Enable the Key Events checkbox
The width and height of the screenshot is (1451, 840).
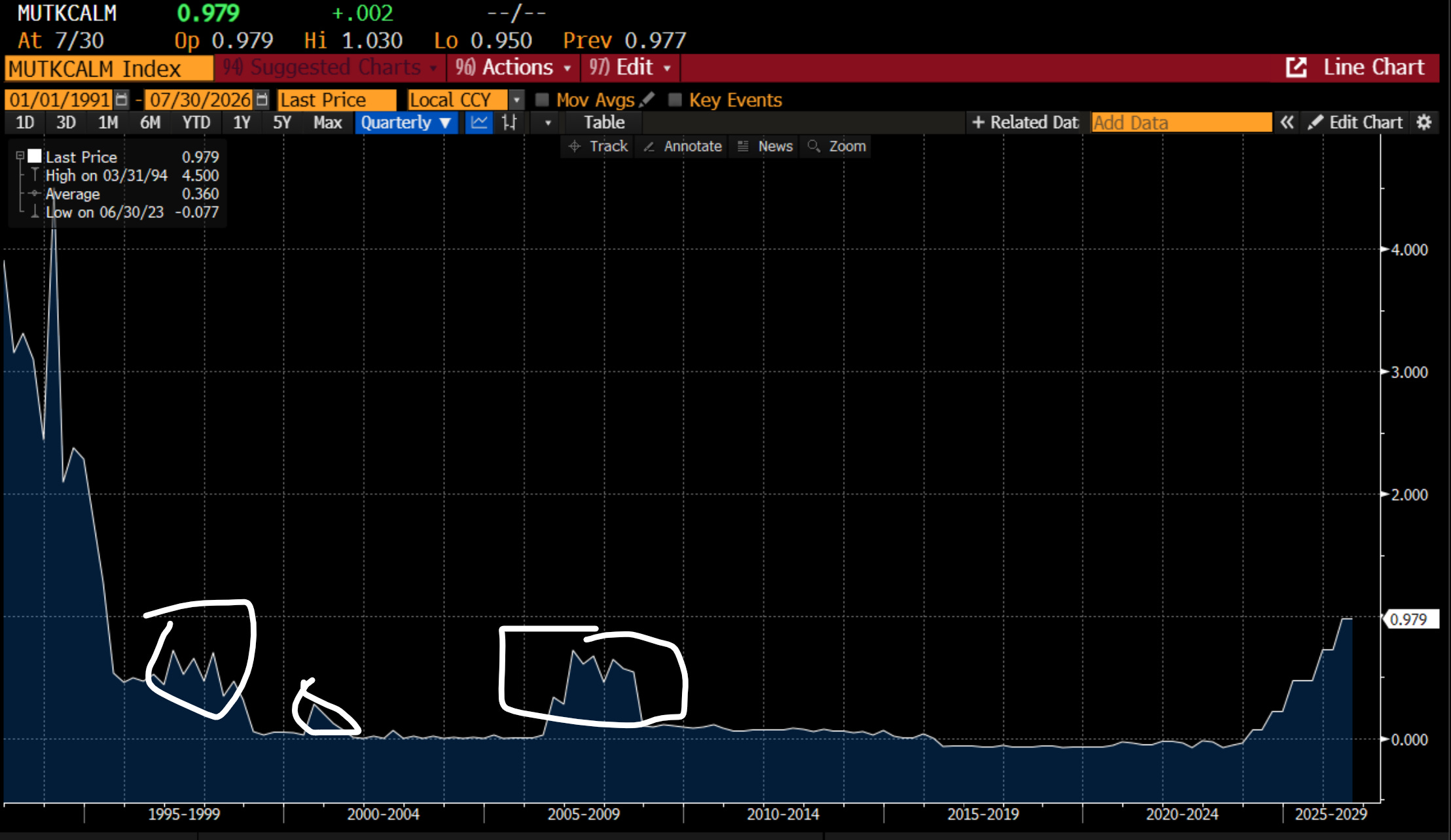675,99
